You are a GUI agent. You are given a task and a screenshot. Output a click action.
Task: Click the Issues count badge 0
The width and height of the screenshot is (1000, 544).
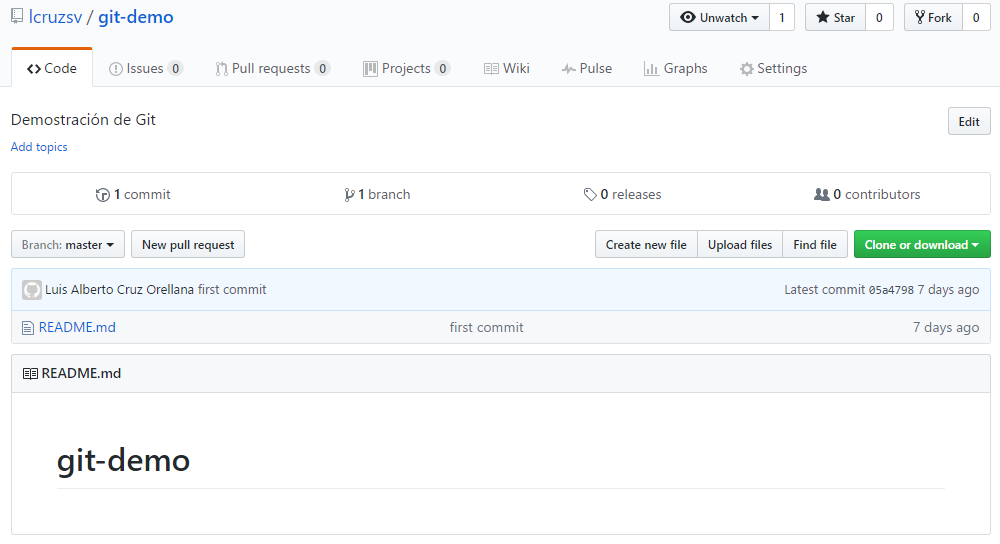click(175, 68)
